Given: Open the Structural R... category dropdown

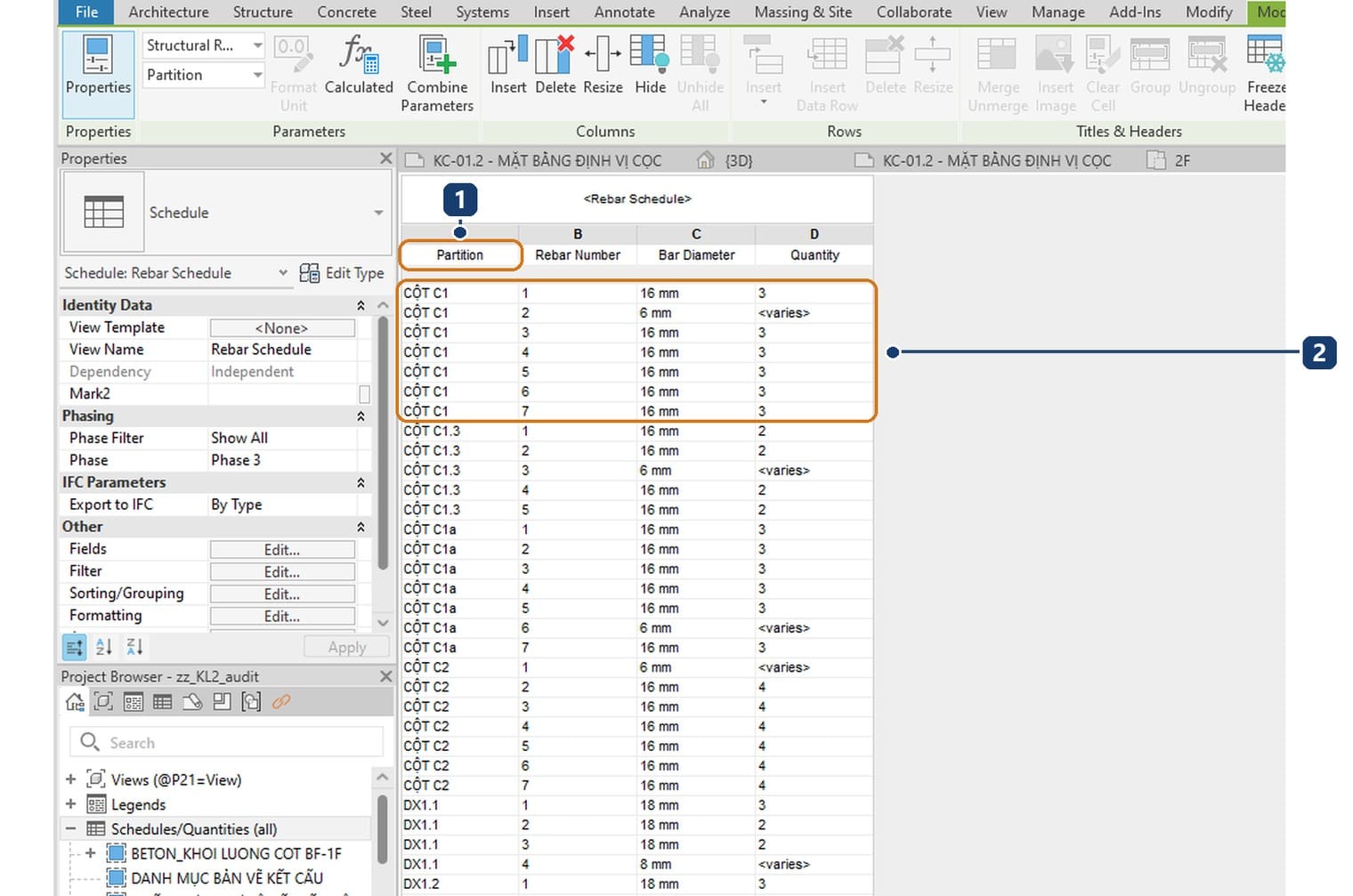Looking at the screenshot, I should point(257,45).
